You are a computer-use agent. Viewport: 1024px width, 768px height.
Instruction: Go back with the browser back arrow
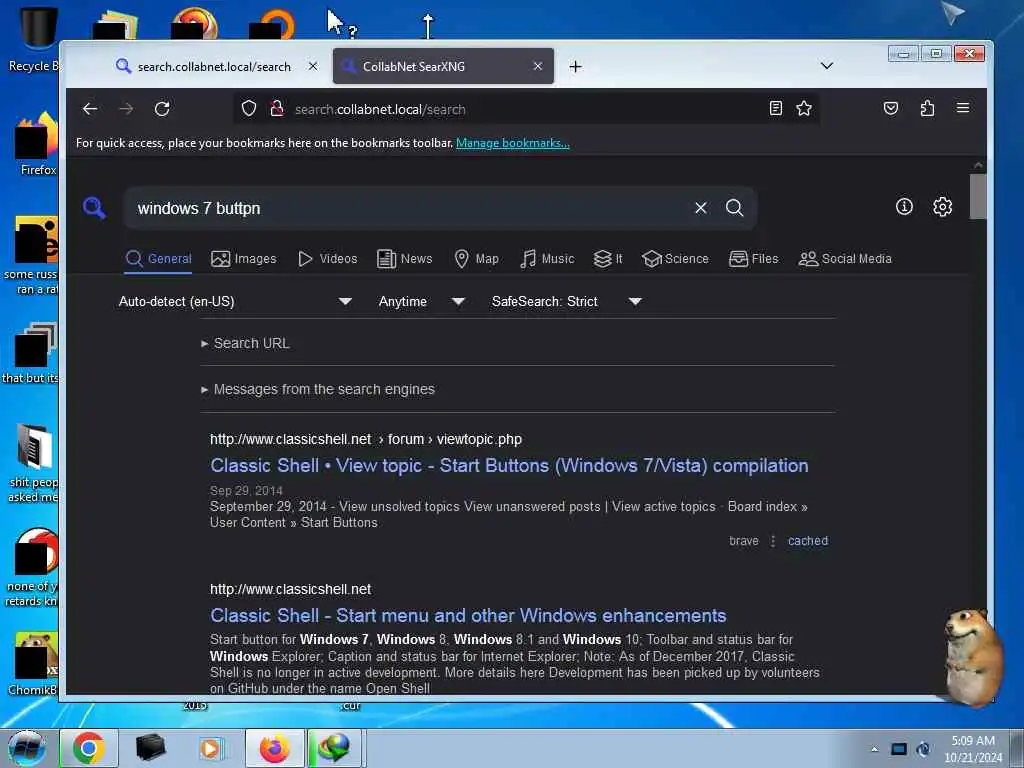coord(90,109)
